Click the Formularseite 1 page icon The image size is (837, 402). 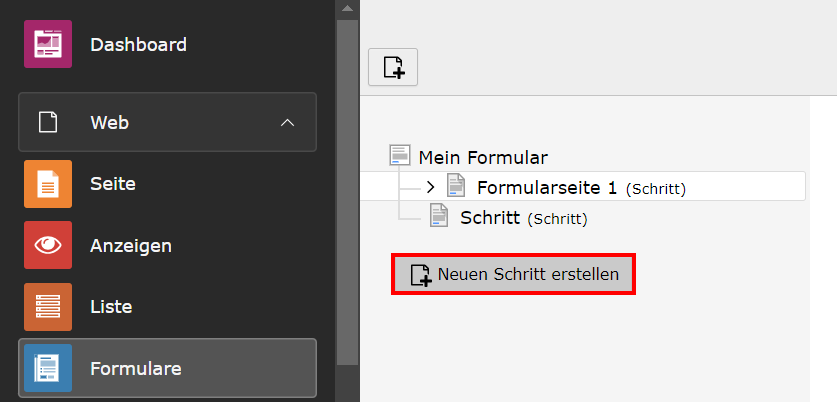tap(456, 186)
